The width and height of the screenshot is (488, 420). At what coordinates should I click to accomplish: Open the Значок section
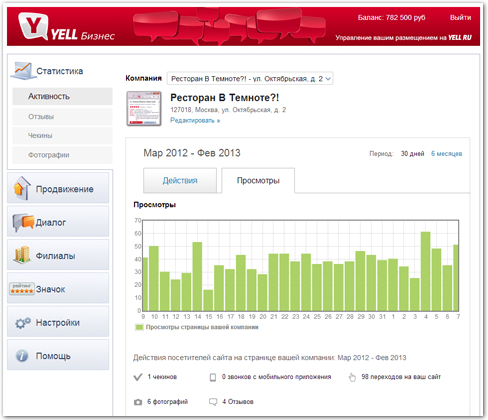coord(58,288)
